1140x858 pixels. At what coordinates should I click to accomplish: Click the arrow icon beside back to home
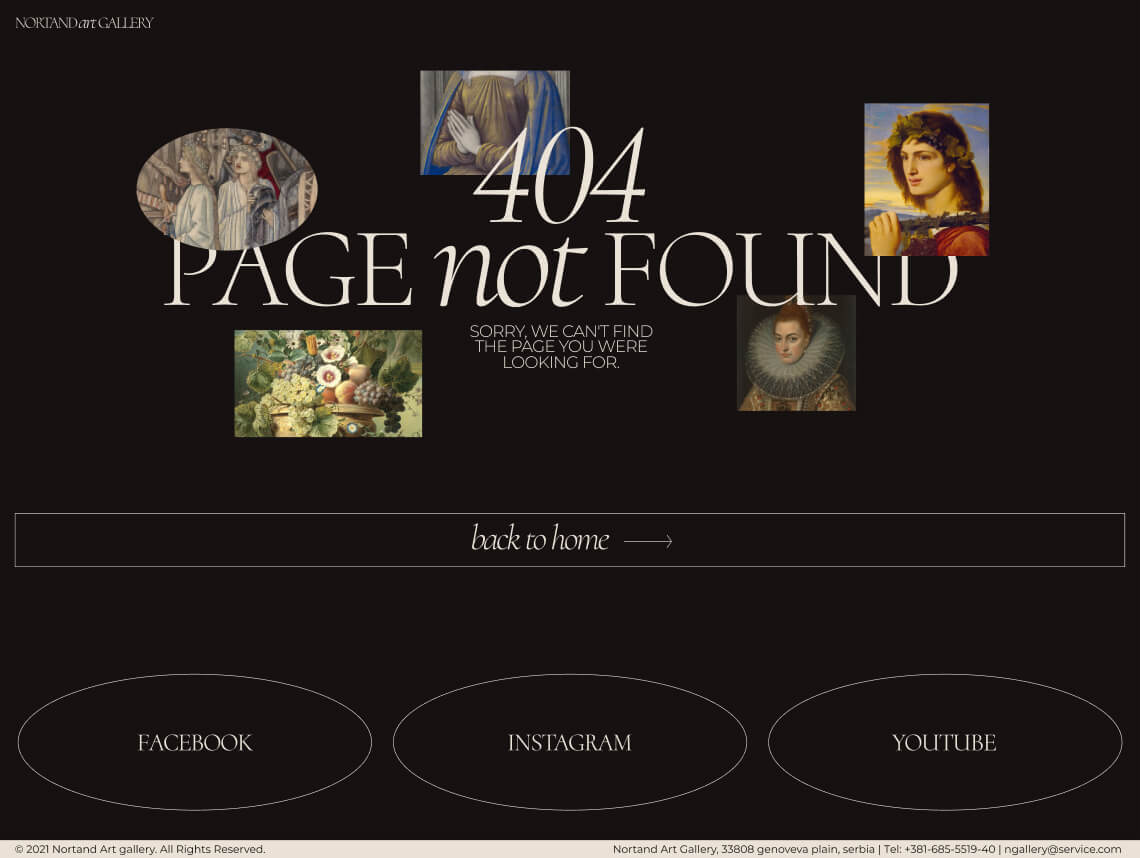point(648,541)
